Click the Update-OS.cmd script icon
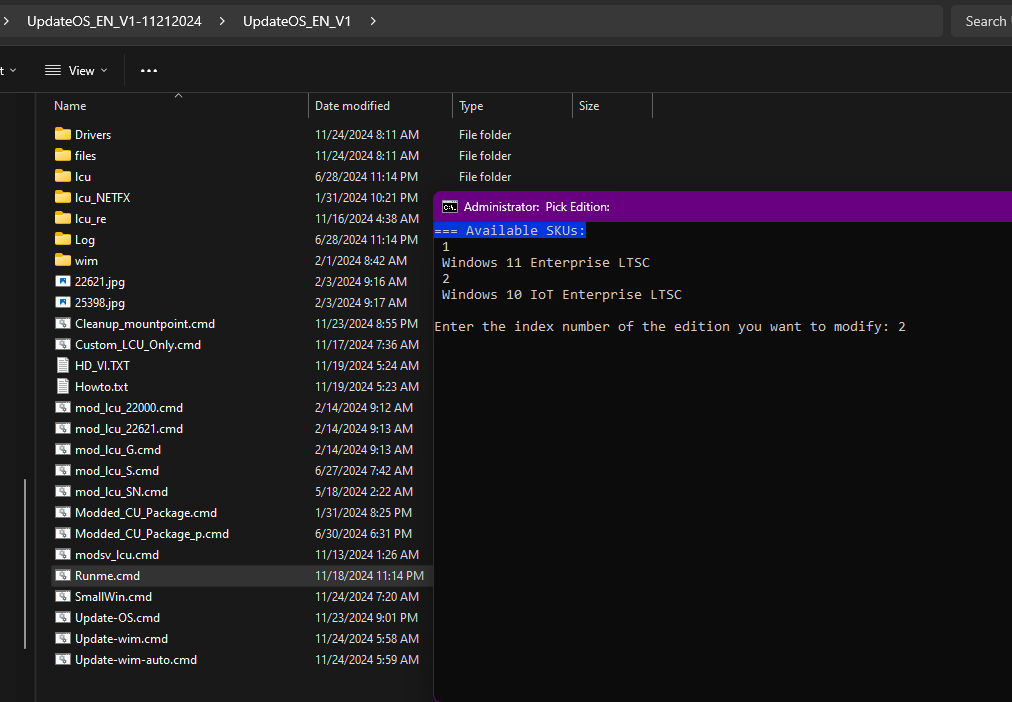 pos(63,617)
